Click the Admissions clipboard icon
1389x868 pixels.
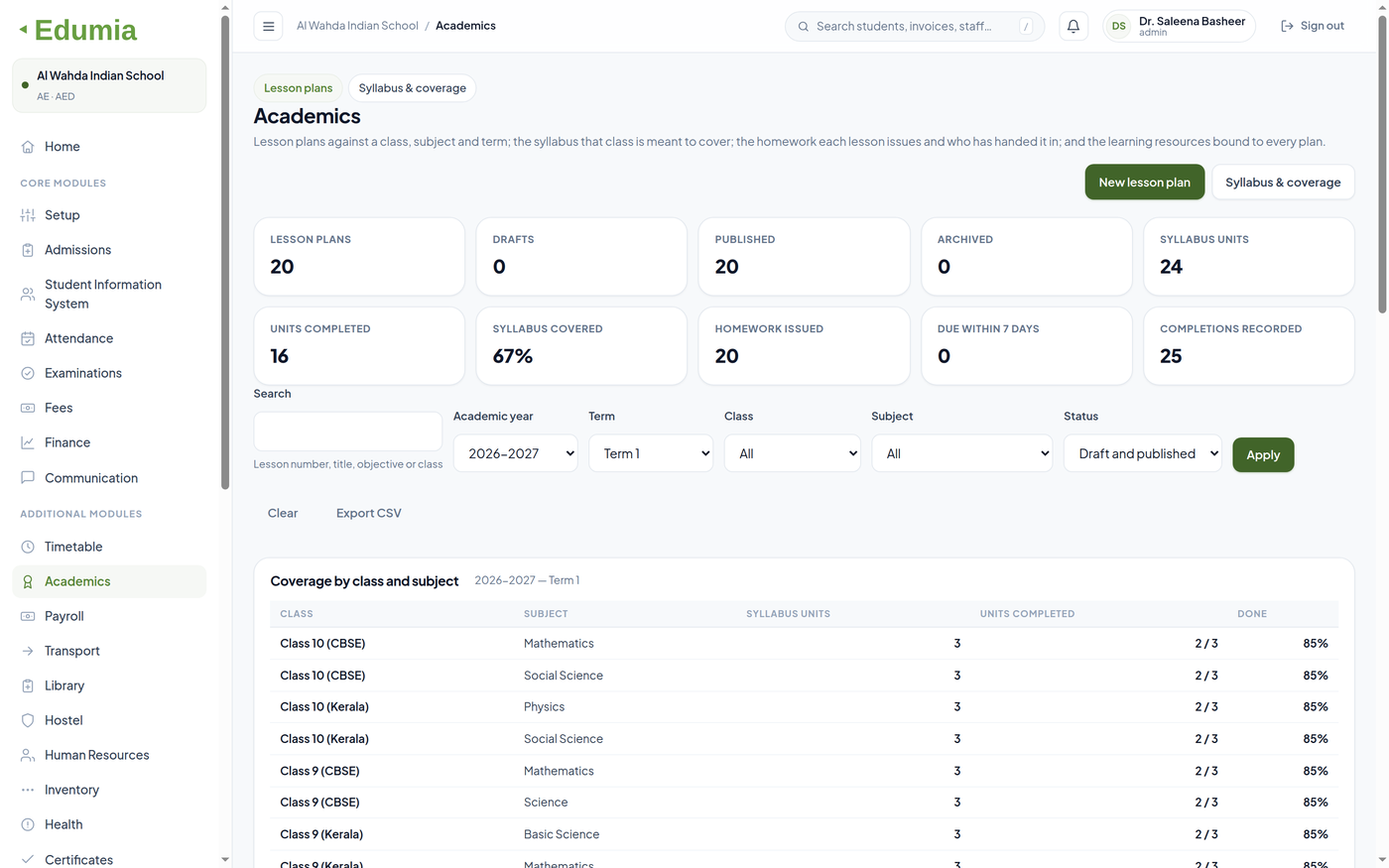point(28,250)
